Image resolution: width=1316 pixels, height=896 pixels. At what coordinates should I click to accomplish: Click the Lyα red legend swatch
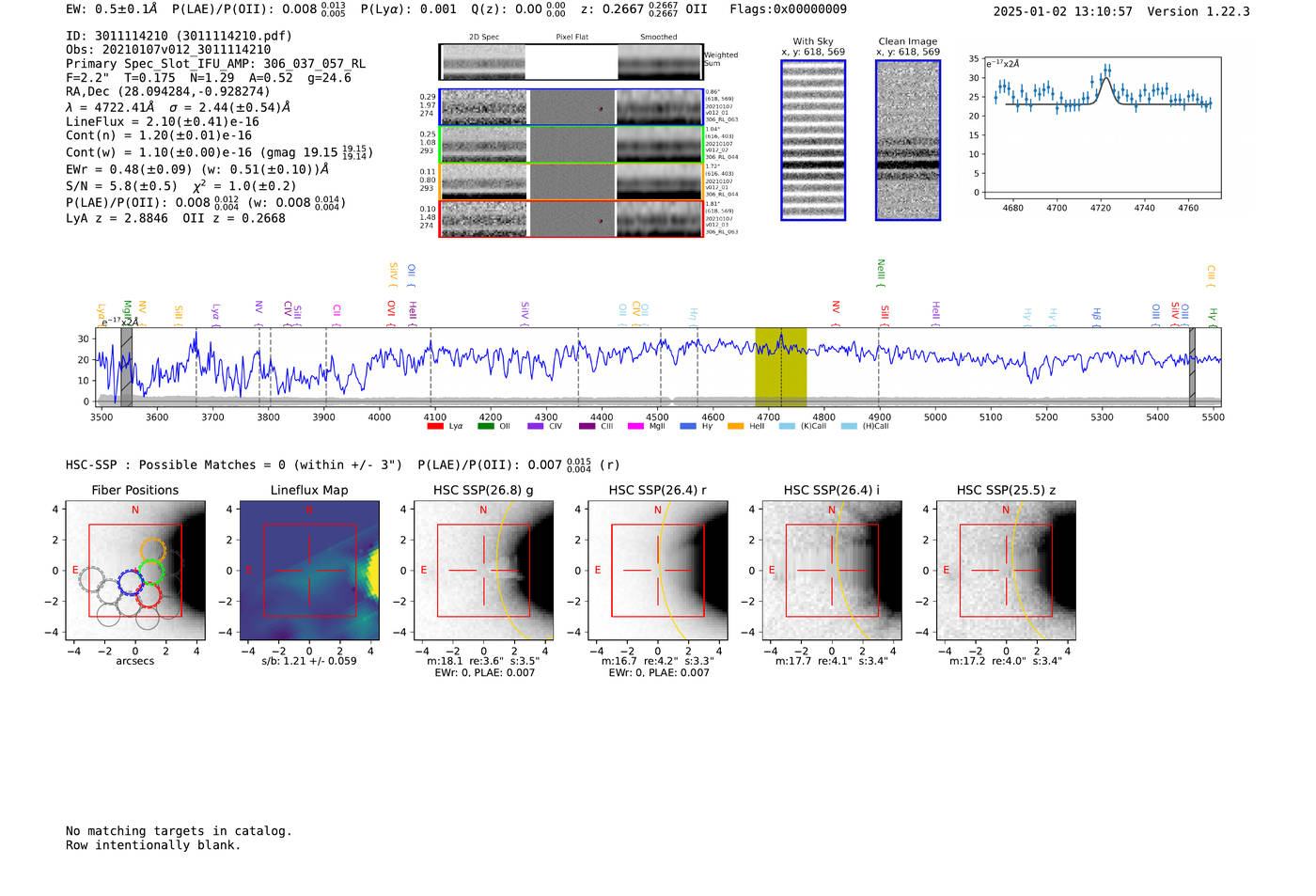(435, 426)
